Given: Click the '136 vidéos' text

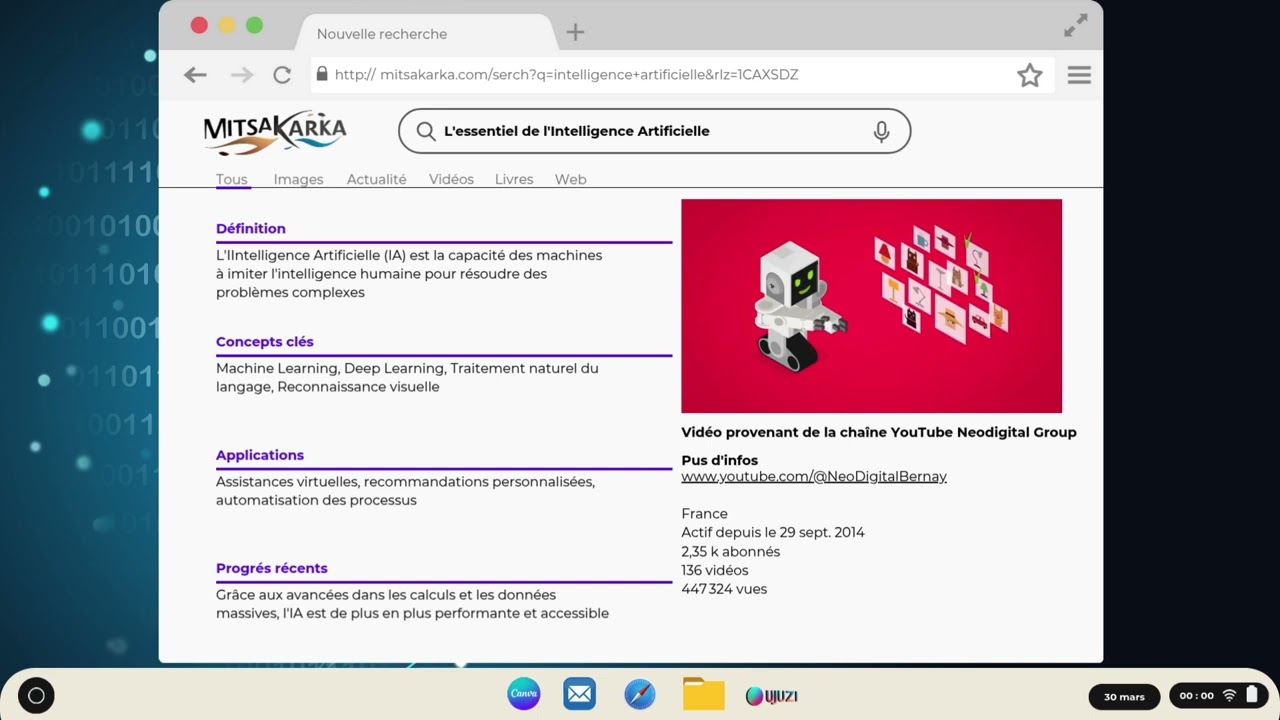Looking at the screenshot, I should [715, 571].
